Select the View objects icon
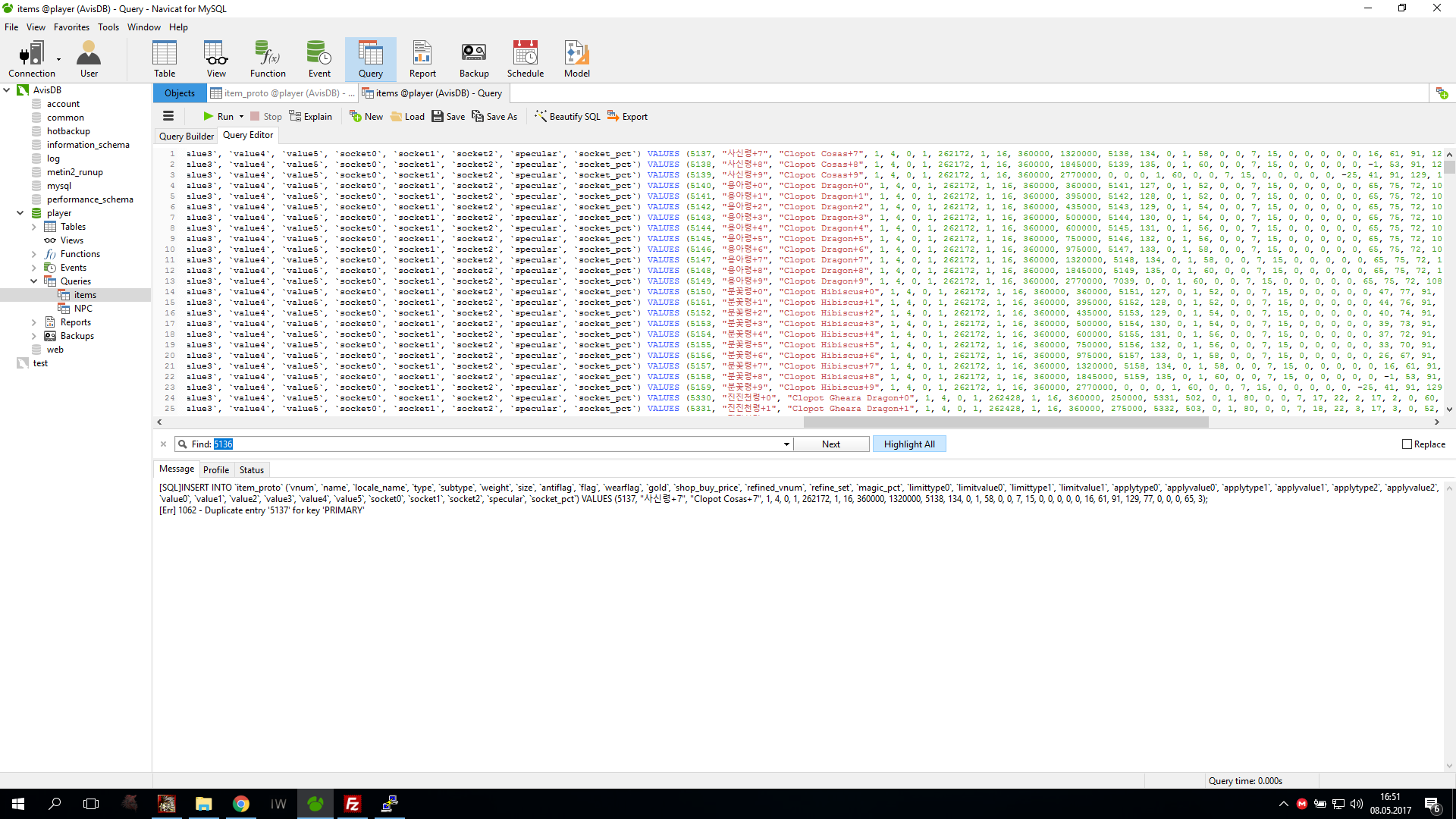 [216, 59]
